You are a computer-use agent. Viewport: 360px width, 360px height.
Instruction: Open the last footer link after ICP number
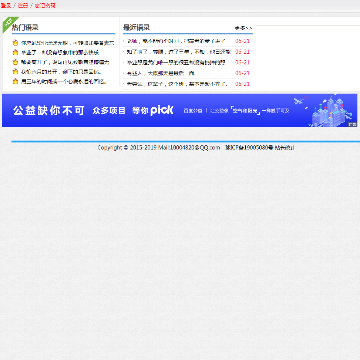(284, 147)
